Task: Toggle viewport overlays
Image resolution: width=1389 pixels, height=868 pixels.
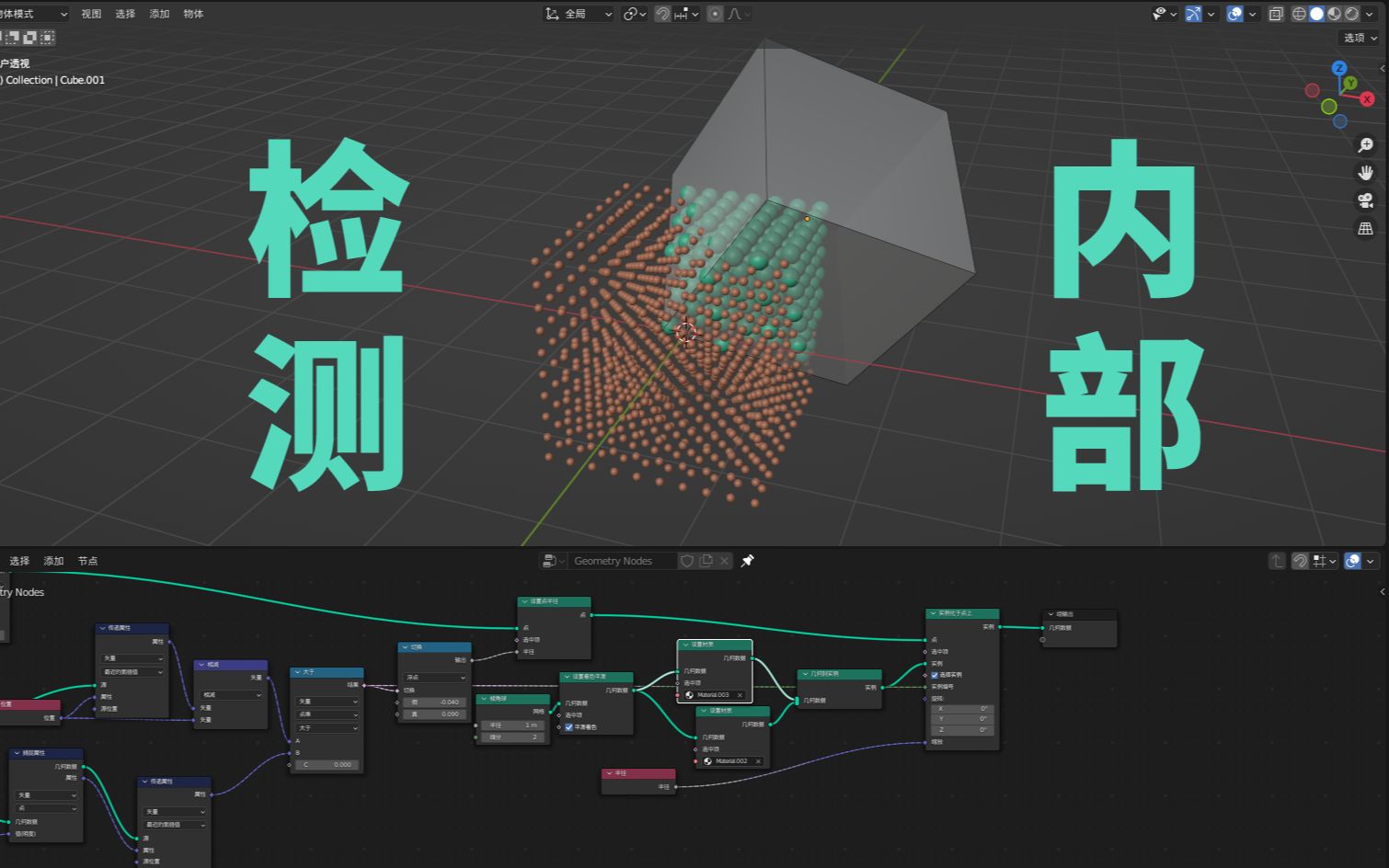Action: (x=1235, y=14)
